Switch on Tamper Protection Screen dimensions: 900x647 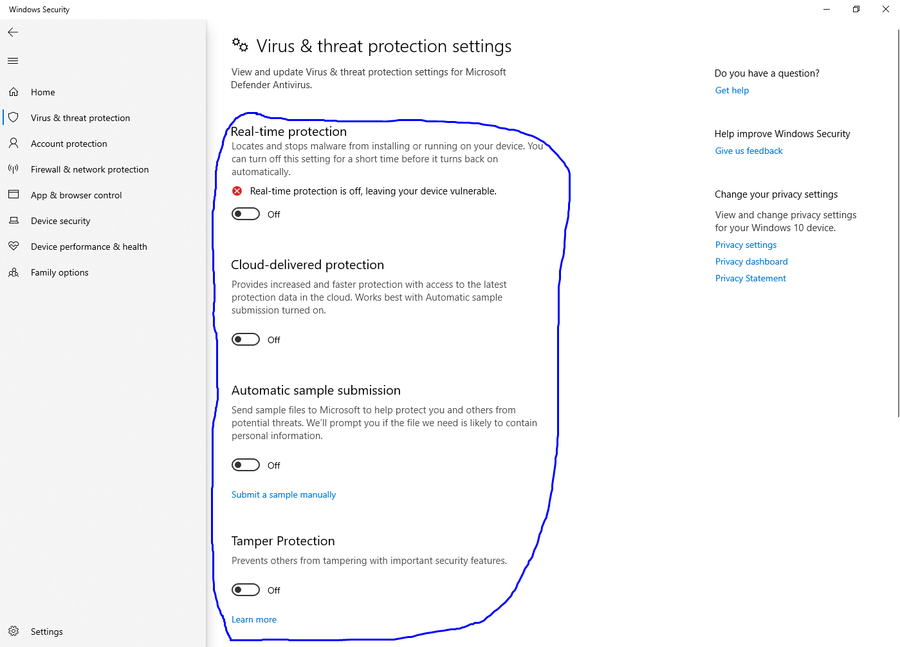(246, 590)
